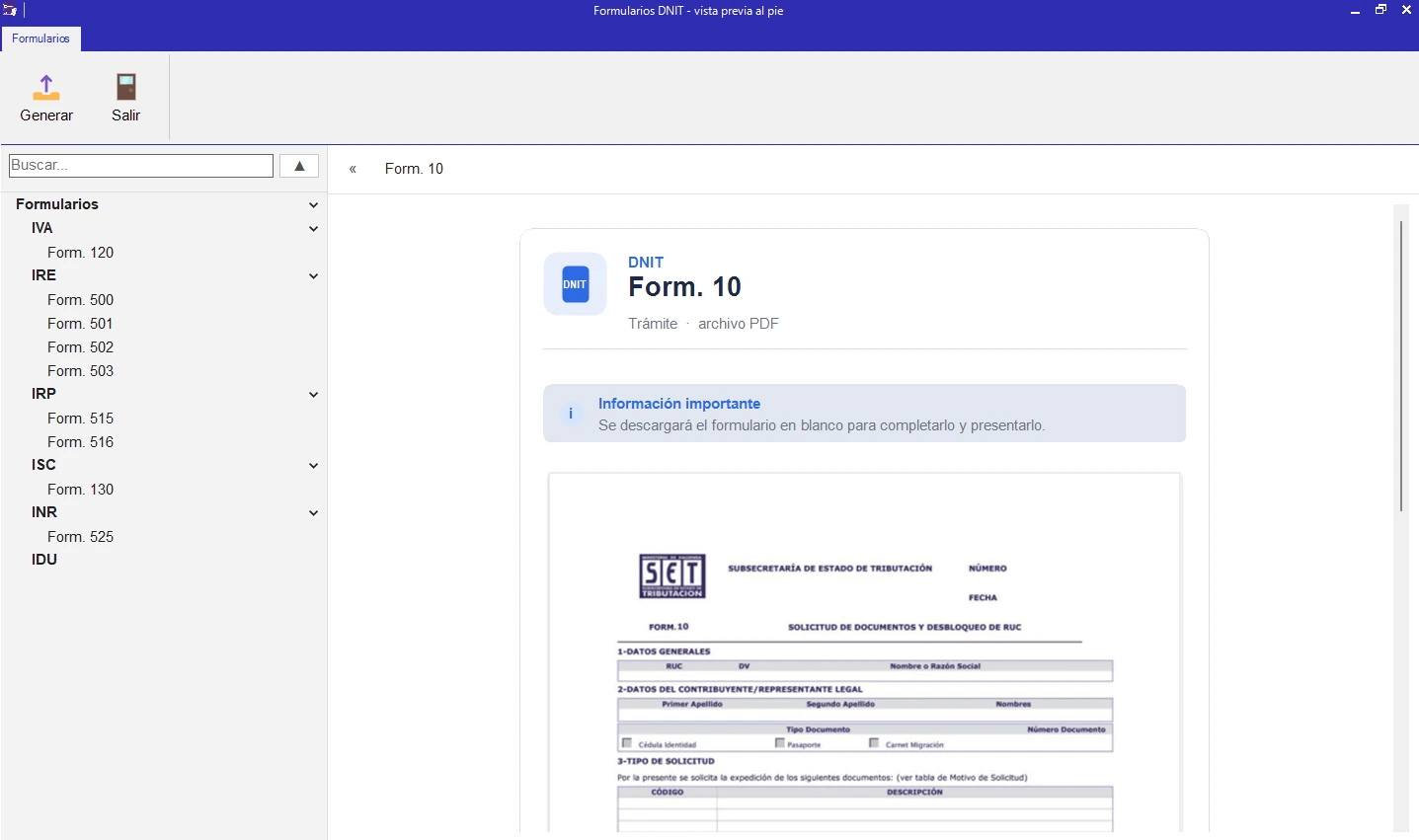The width and height of the screenshot is (1419, 840).
Task: Click the Salir door icon
Action: pyautogui.click(x=125, y=87)
